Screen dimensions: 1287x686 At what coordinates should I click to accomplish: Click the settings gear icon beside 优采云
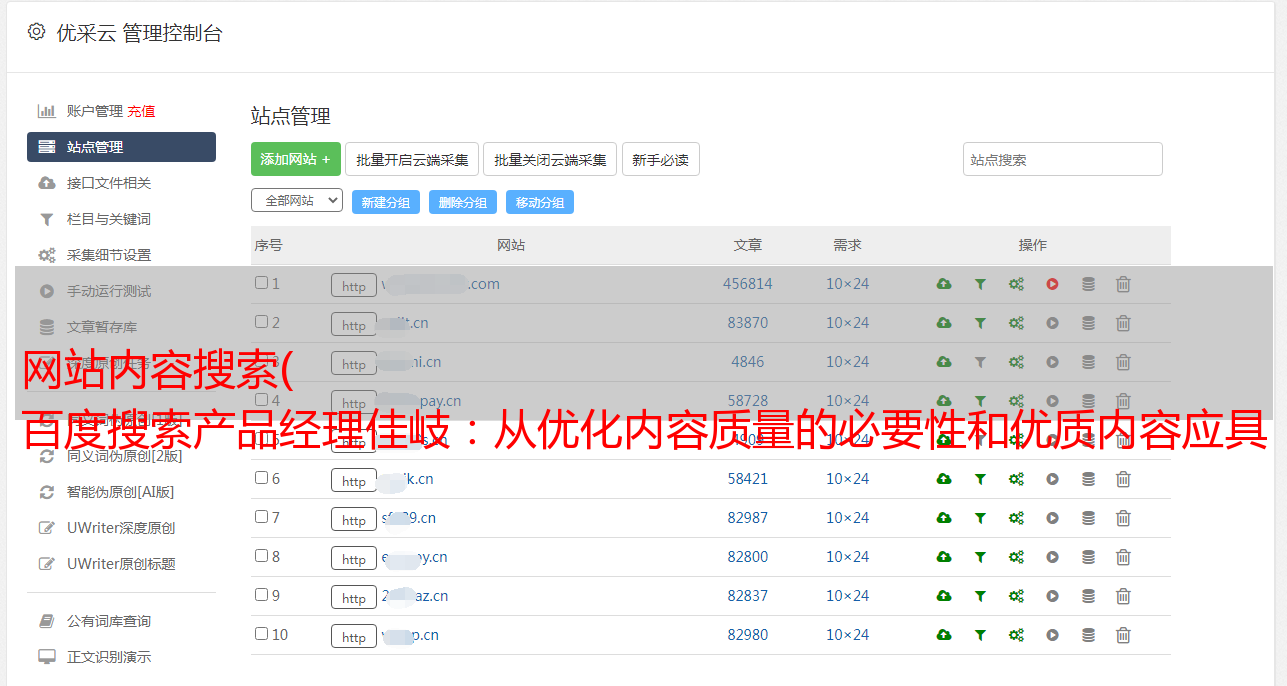(36, 32)
